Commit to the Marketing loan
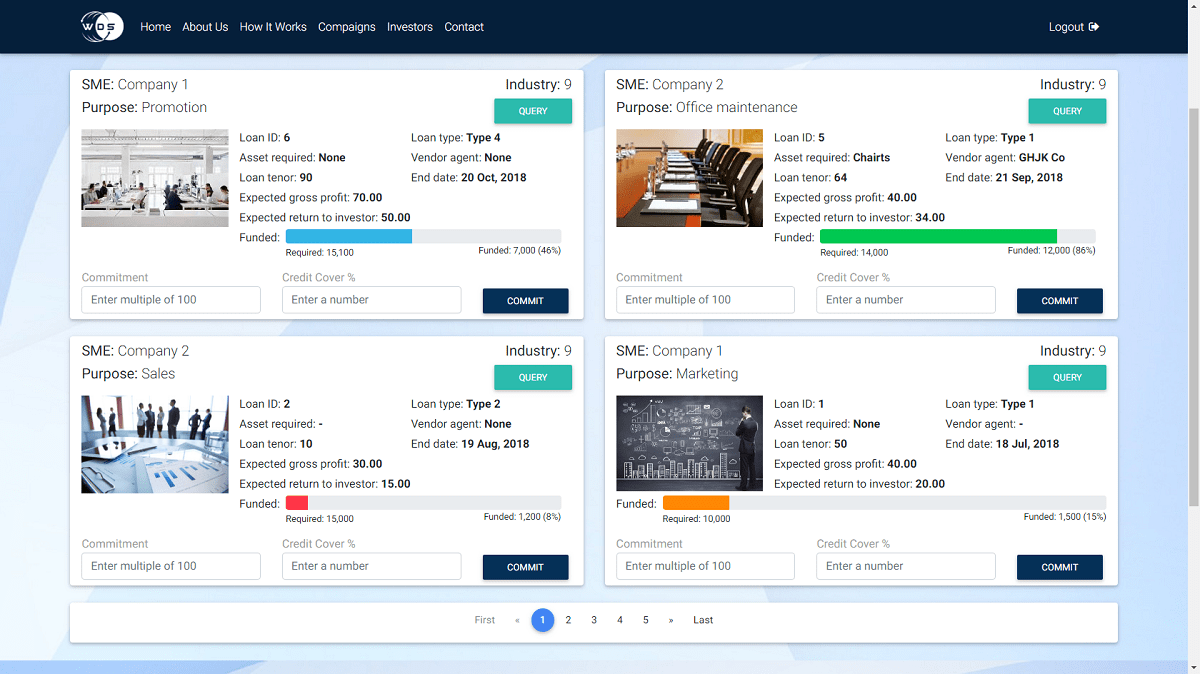This screenshot has width=1200, height=674. pos(1059,567)
